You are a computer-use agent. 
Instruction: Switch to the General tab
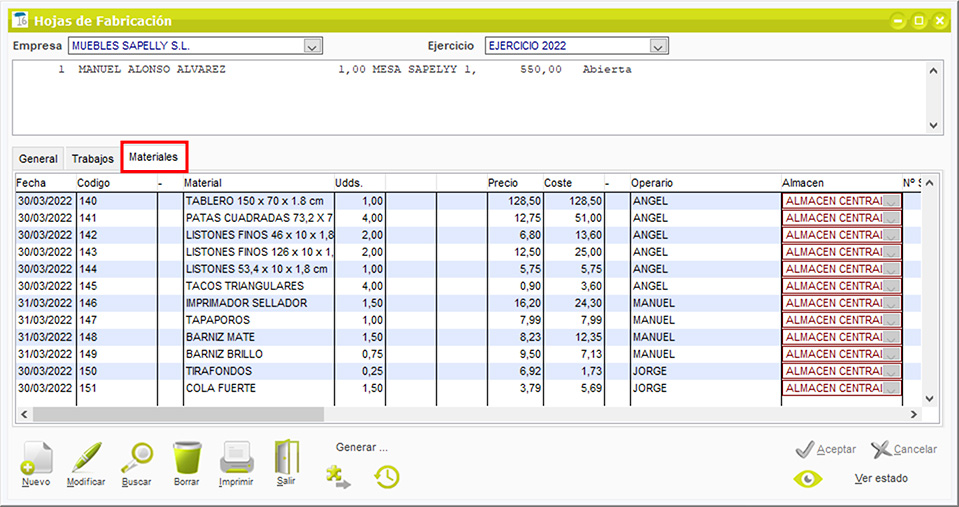tap(38, 158)
